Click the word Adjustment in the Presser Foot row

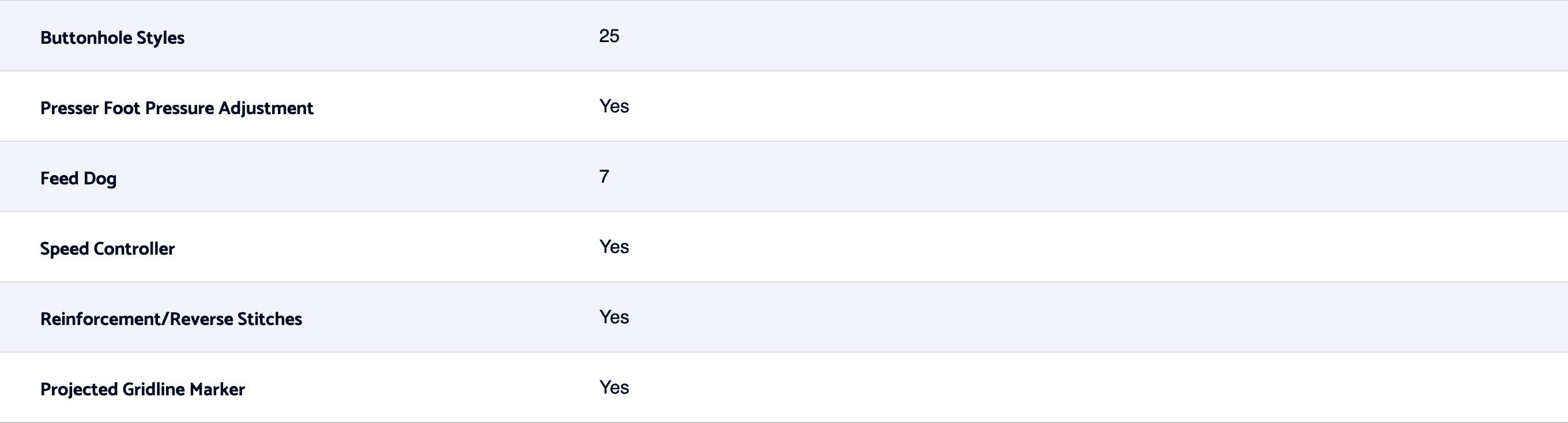point(266,108)
